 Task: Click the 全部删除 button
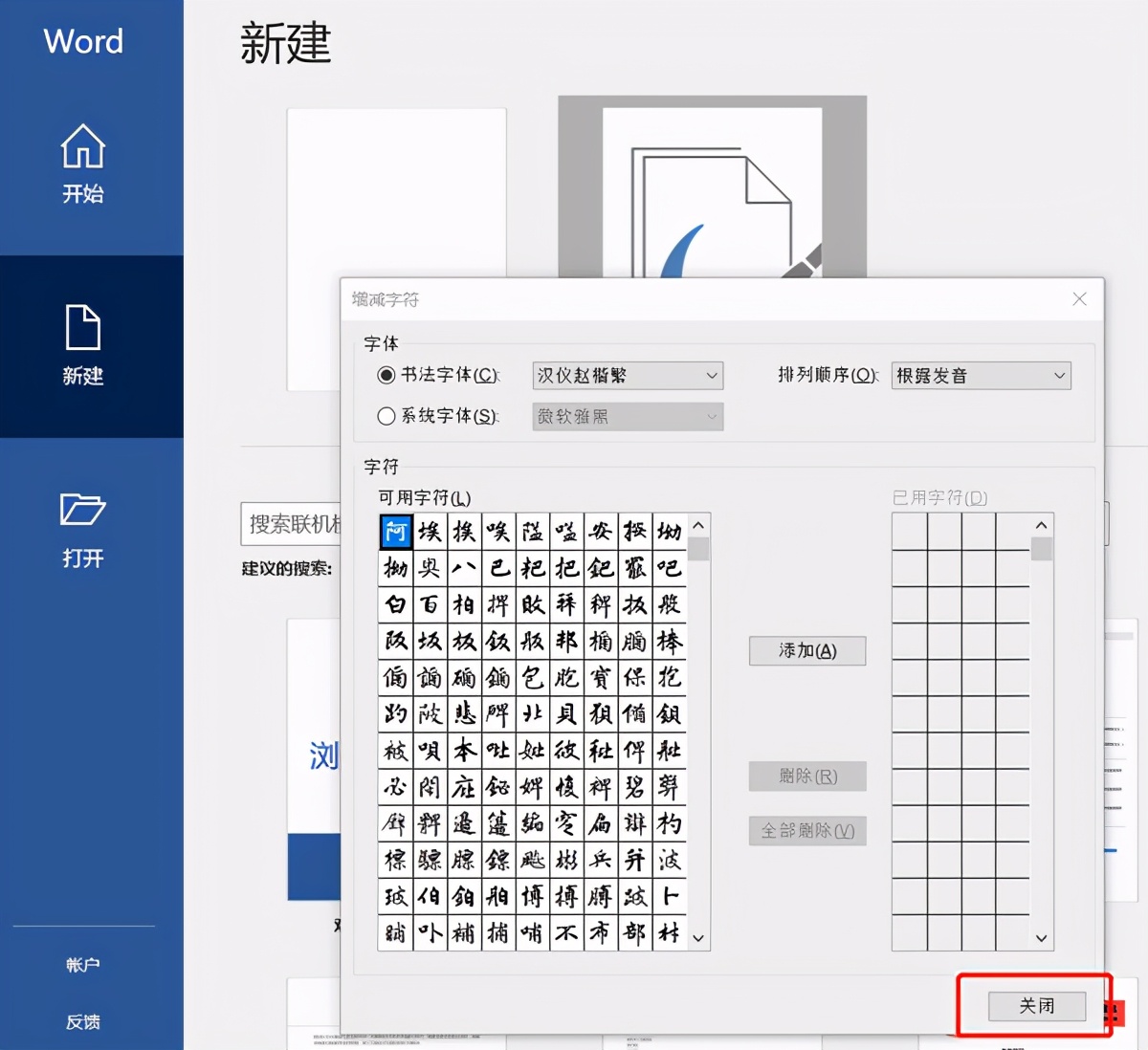[x=807, y=831]
